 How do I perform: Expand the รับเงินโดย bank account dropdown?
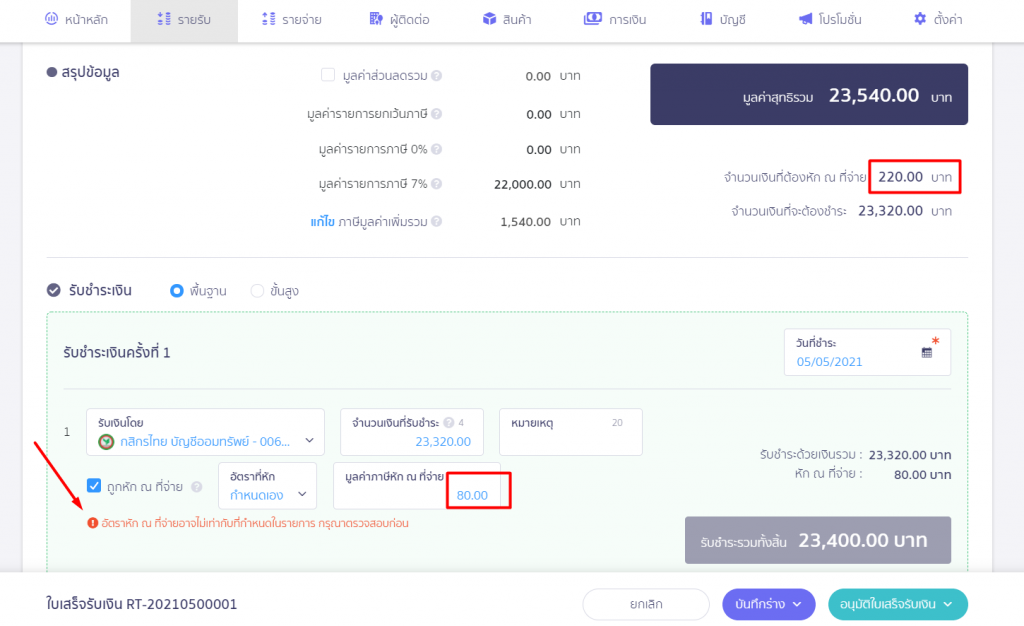click(x=205, y=431)
